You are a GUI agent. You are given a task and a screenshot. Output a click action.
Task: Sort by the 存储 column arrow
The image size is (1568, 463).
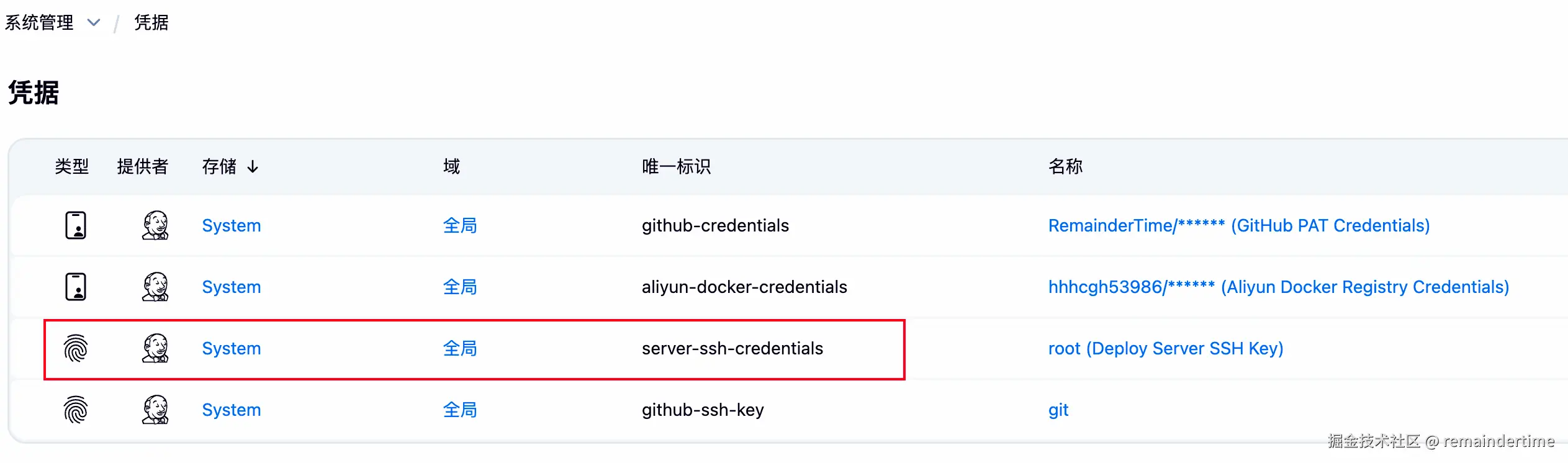pyautogui.click(x=253, y=166)
